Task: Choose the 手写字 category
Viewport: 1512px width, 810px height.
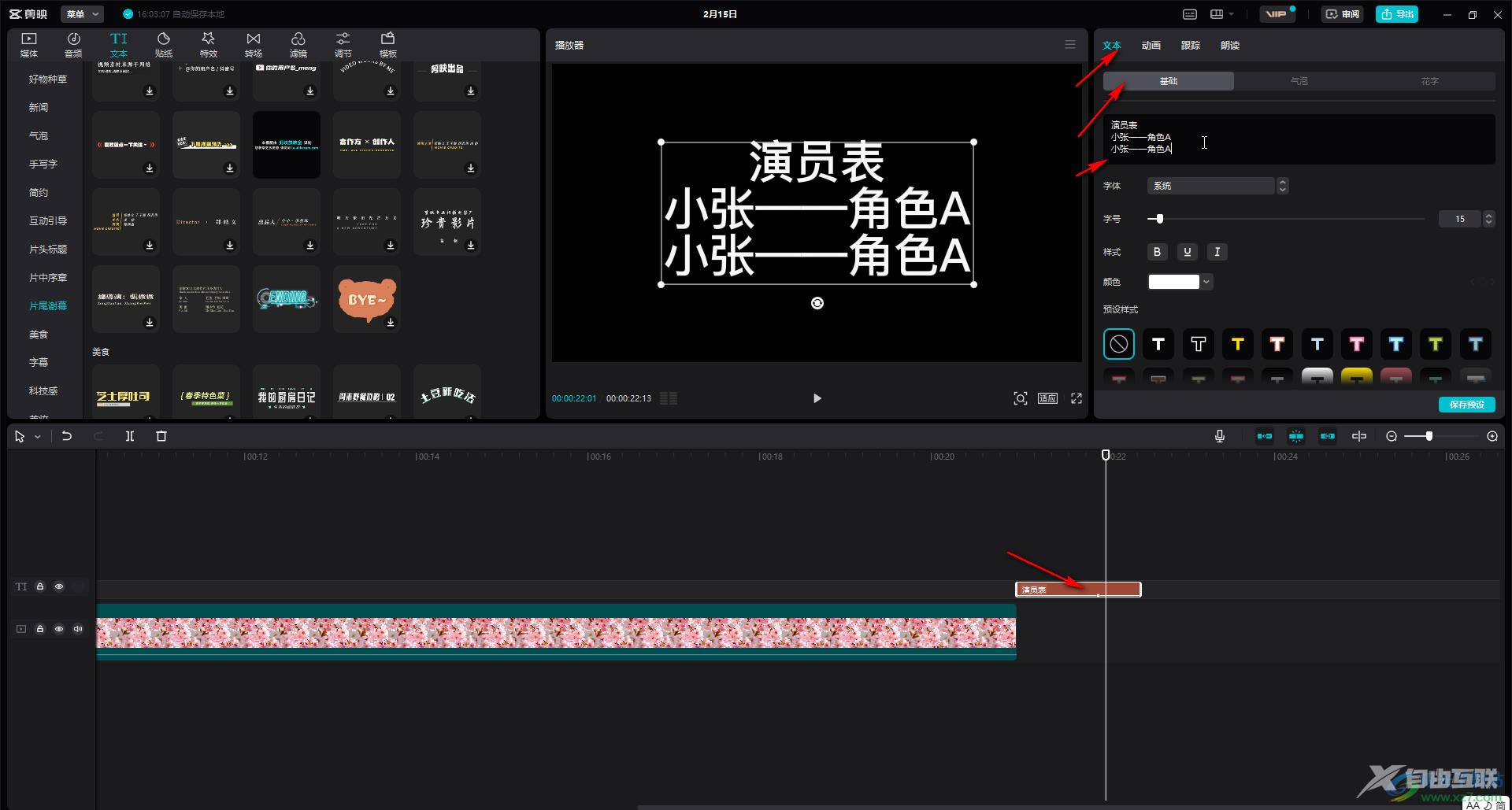Action: coord(43,165)
